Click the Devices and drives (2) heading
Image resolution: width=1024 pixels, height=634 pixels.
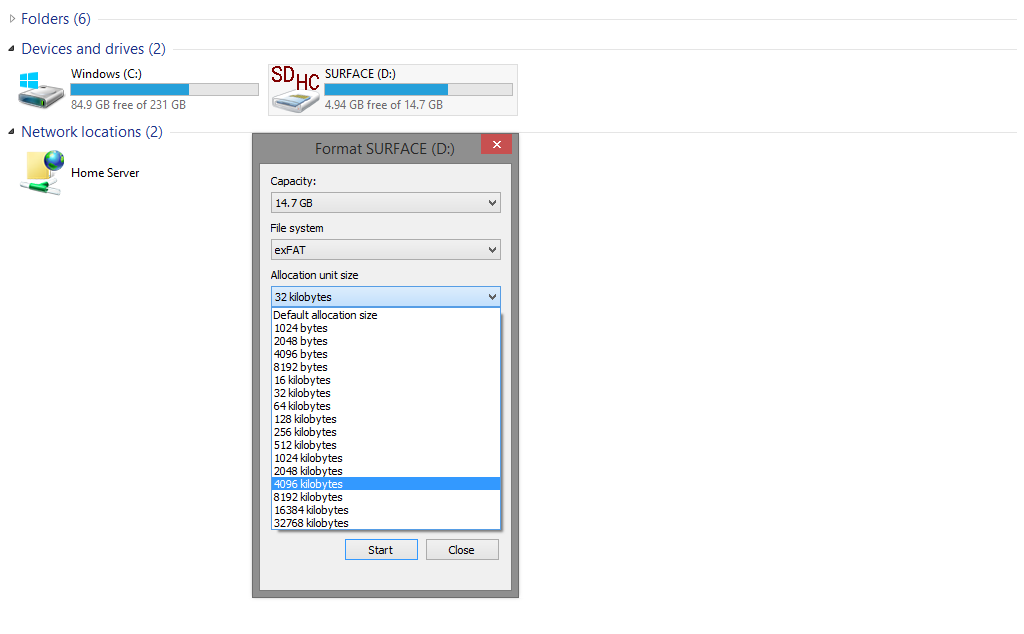click(x=93, y=49)
